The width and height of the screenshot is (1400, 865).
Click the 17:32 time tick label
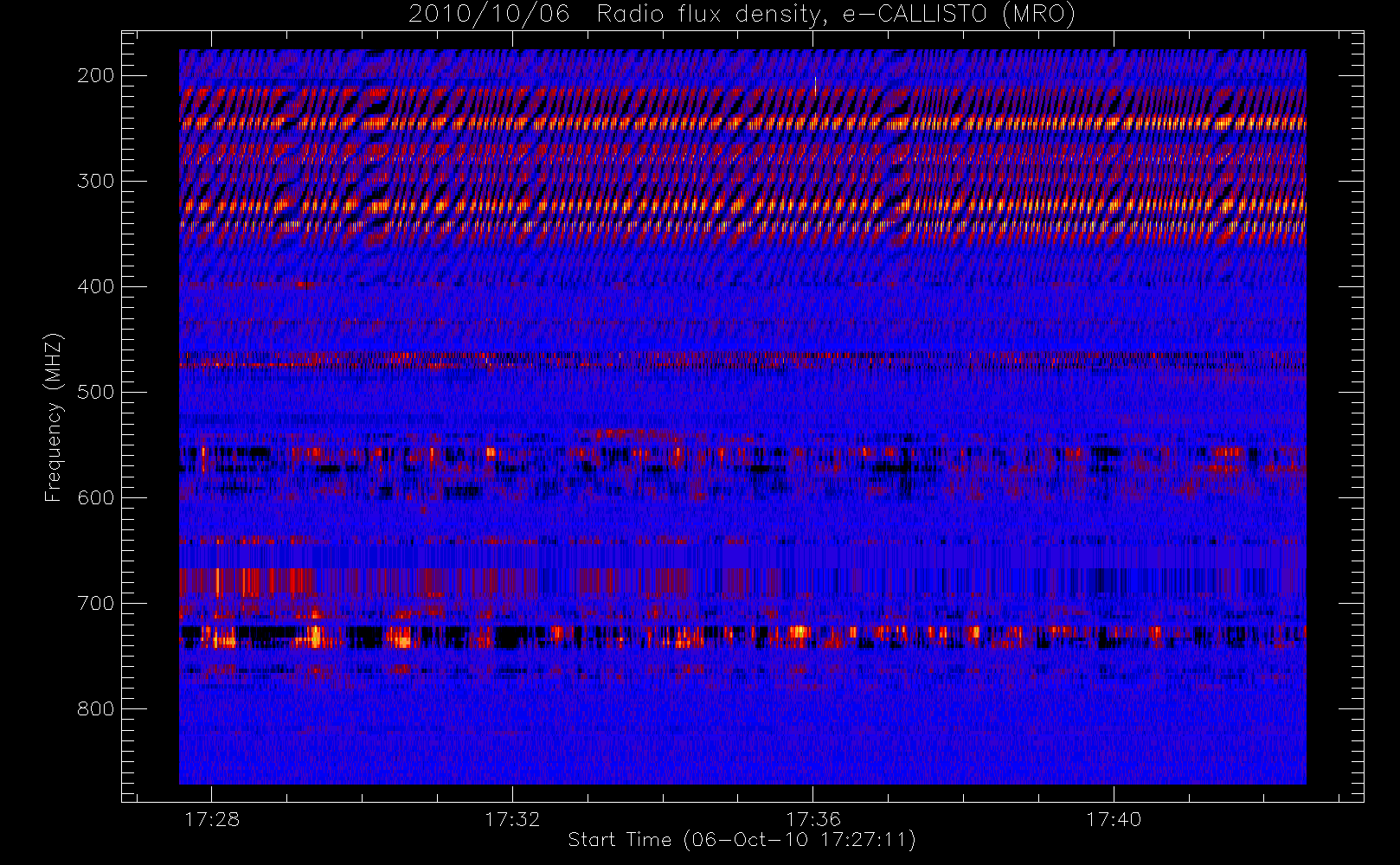tap(512, 819)
